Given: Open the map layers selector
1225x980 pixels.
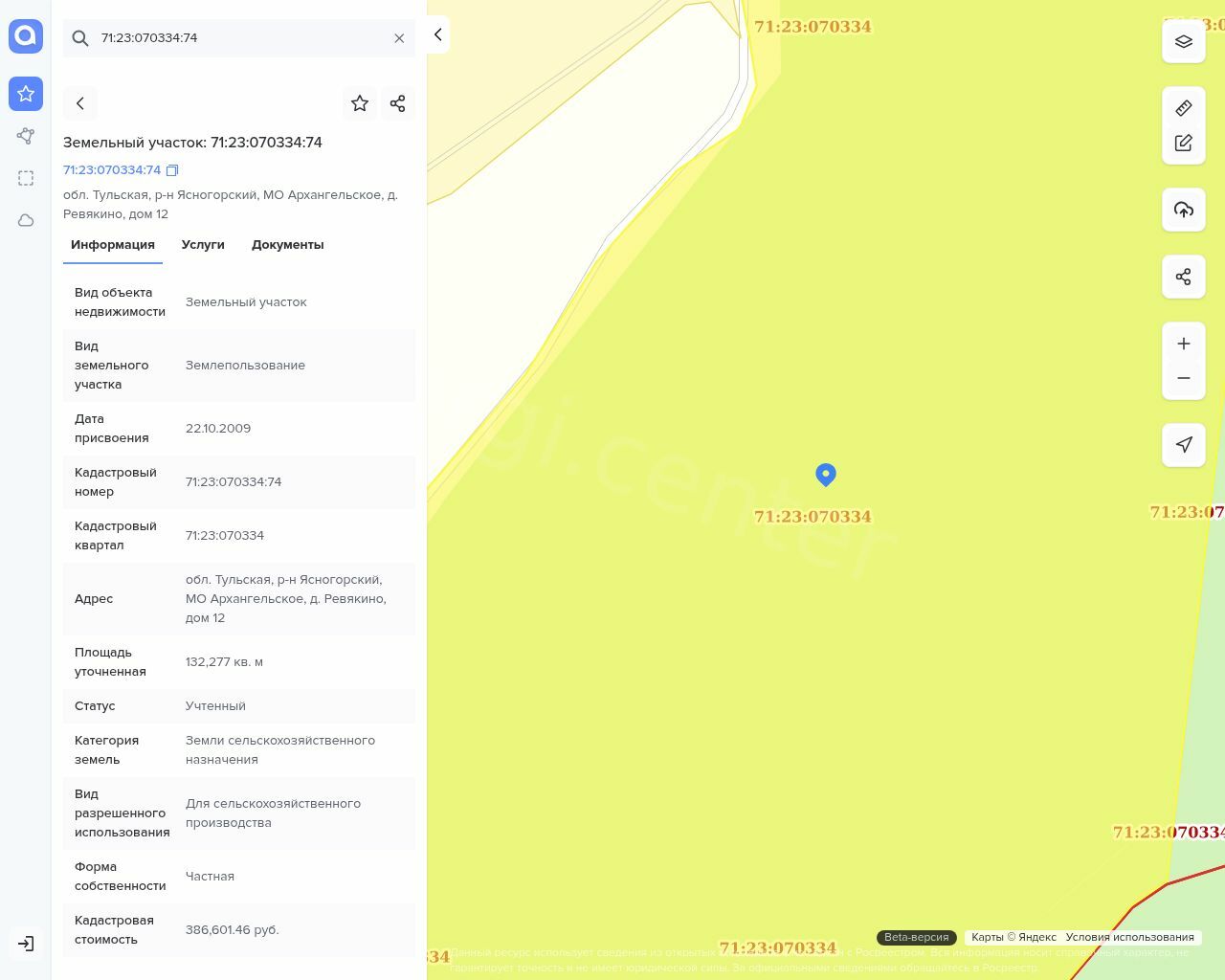Looking at the screenshot, I should (1184, 41).
